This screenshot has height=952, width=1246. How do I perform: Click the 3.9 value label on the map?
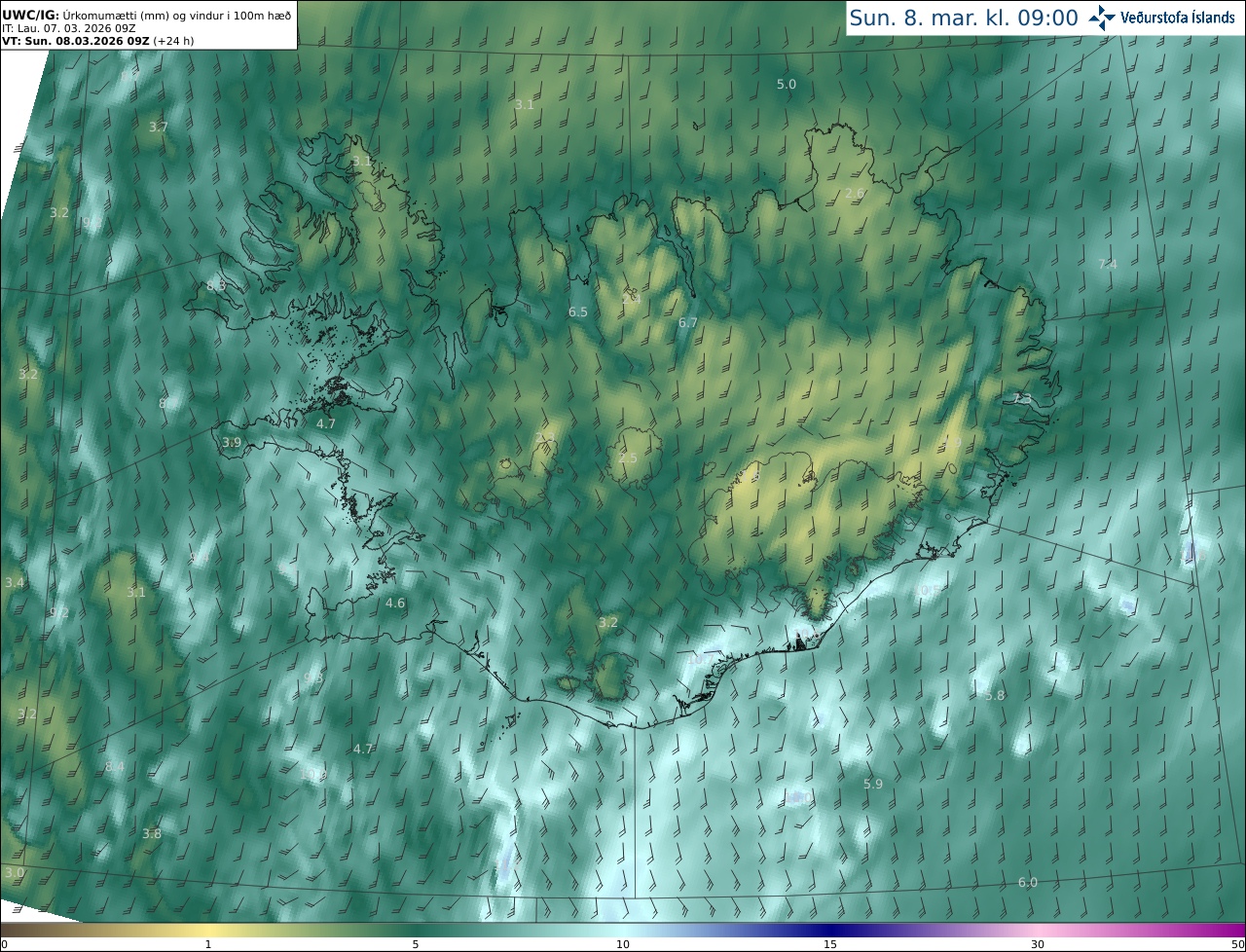(232, 443)
